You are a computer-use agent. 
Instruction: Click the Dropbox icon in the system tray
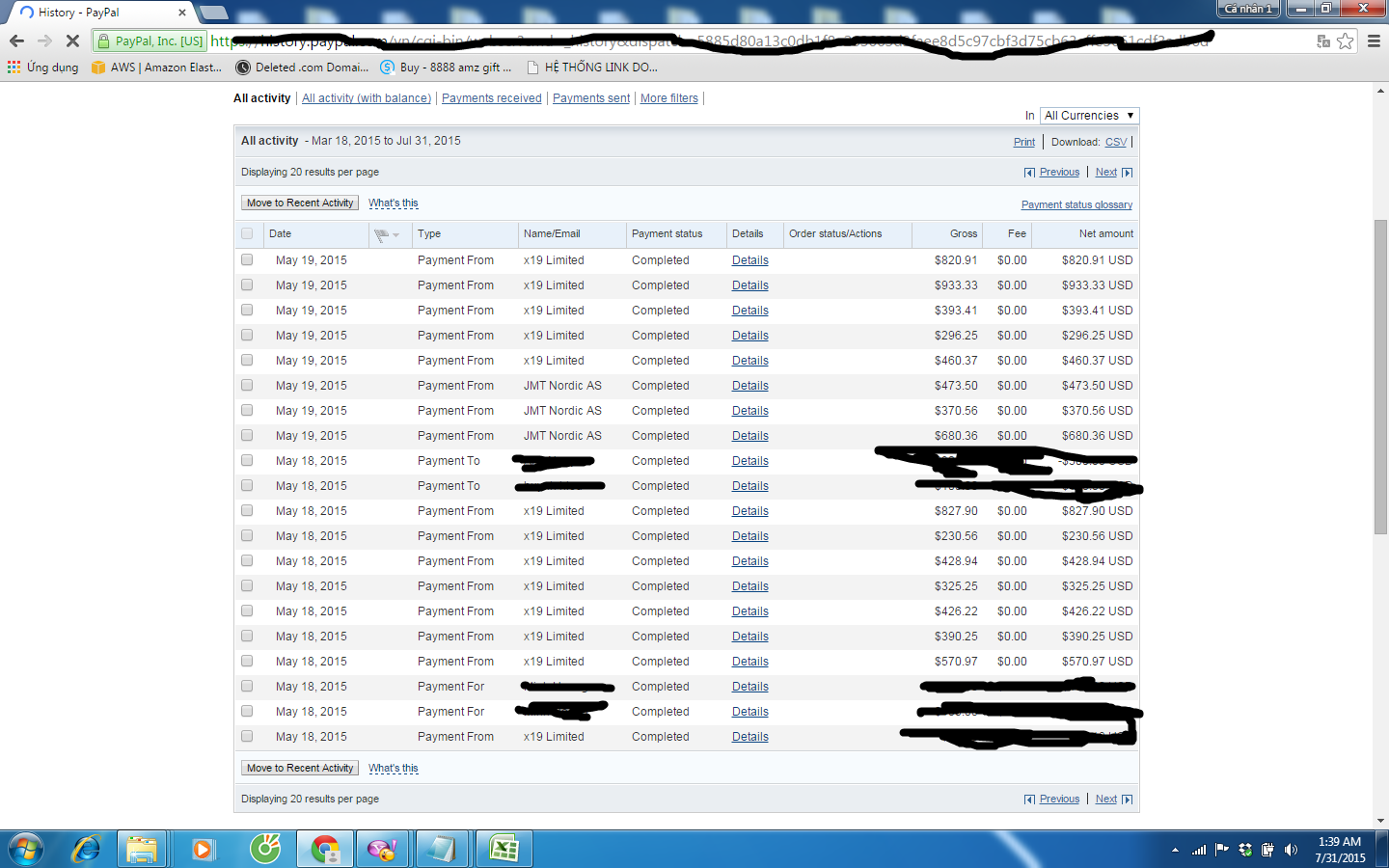coord(1245,850)
